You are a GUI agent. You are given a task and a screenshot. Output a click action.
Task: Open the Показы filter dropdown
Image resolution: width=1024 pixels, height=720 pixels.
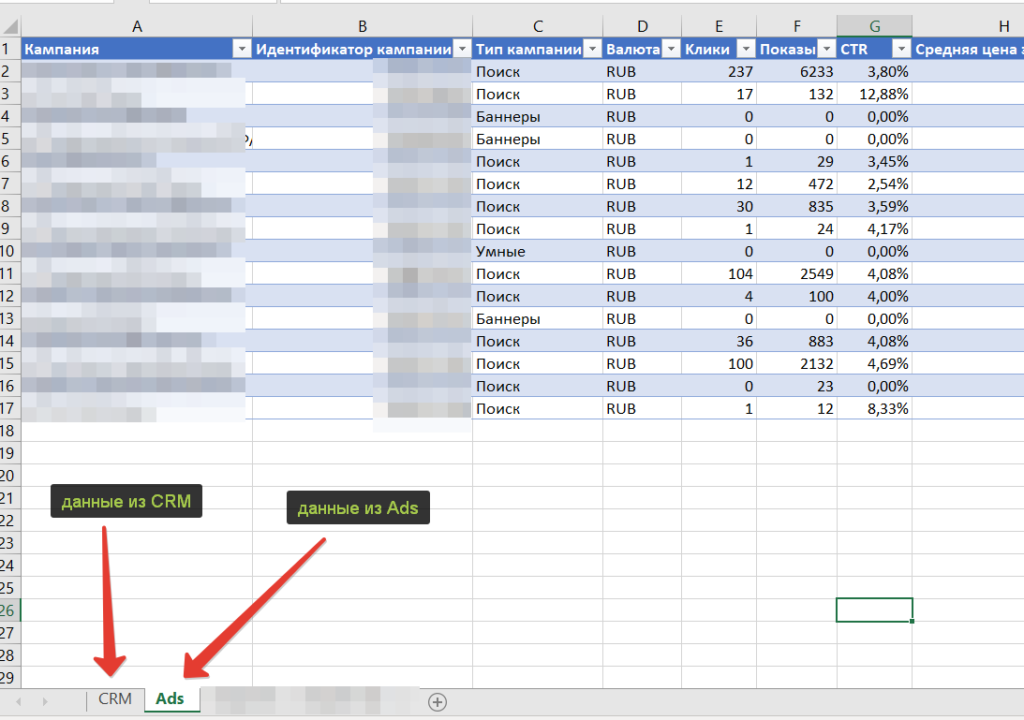[826, 49]
